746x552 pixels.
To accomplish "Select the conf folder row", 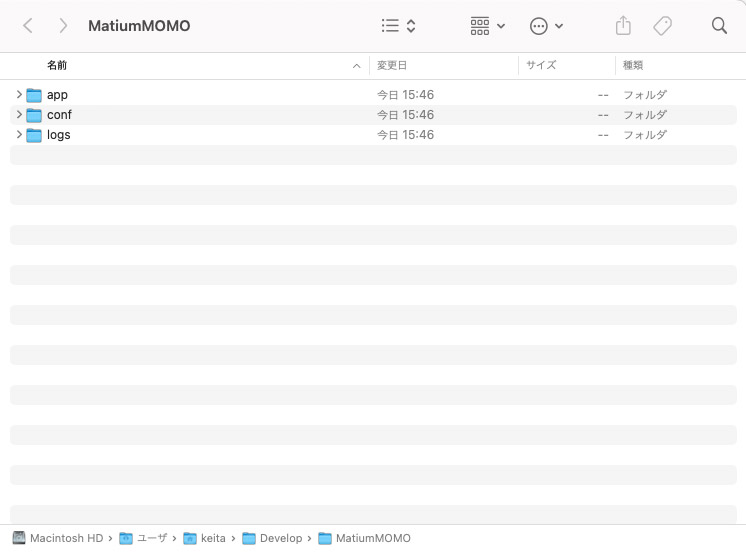I will tap(200, 115).
